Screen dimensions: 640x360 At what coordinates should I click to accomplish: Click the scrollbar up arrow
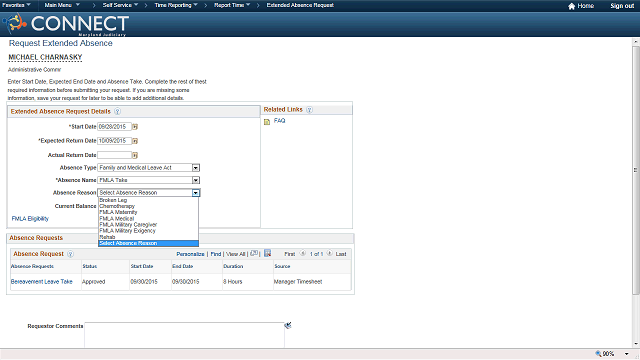click(636, 42)
